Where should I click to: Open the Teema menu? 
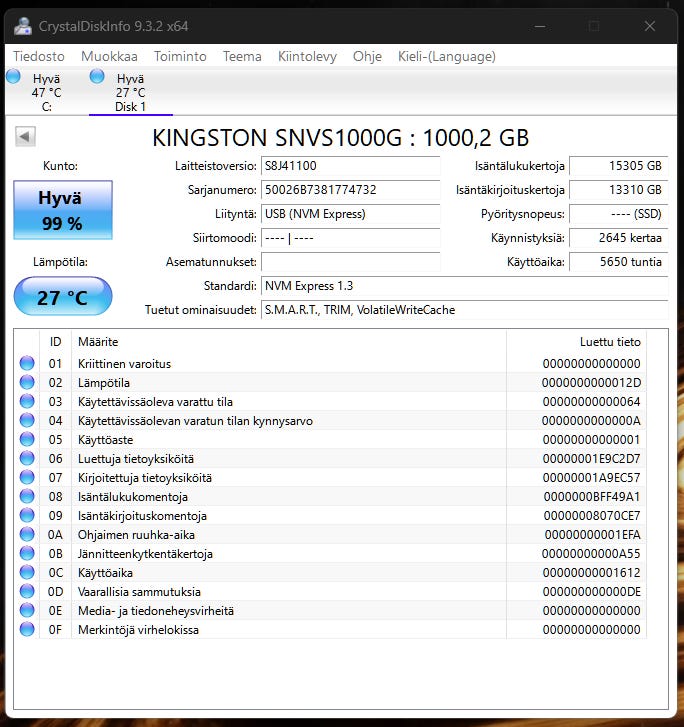pyautogui.click(x=242, y=57)
